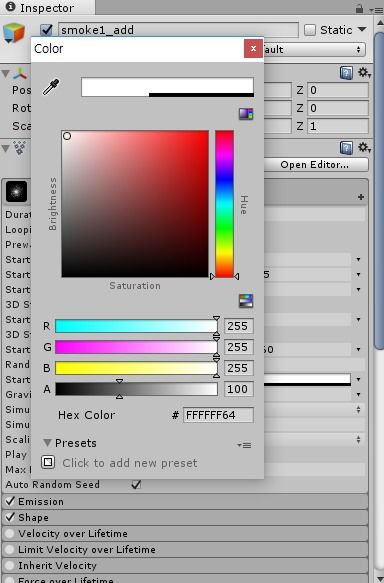Screen dimensions: 384x583
Task: Adjust the Alpha channel slider
Action: [136, 389]
